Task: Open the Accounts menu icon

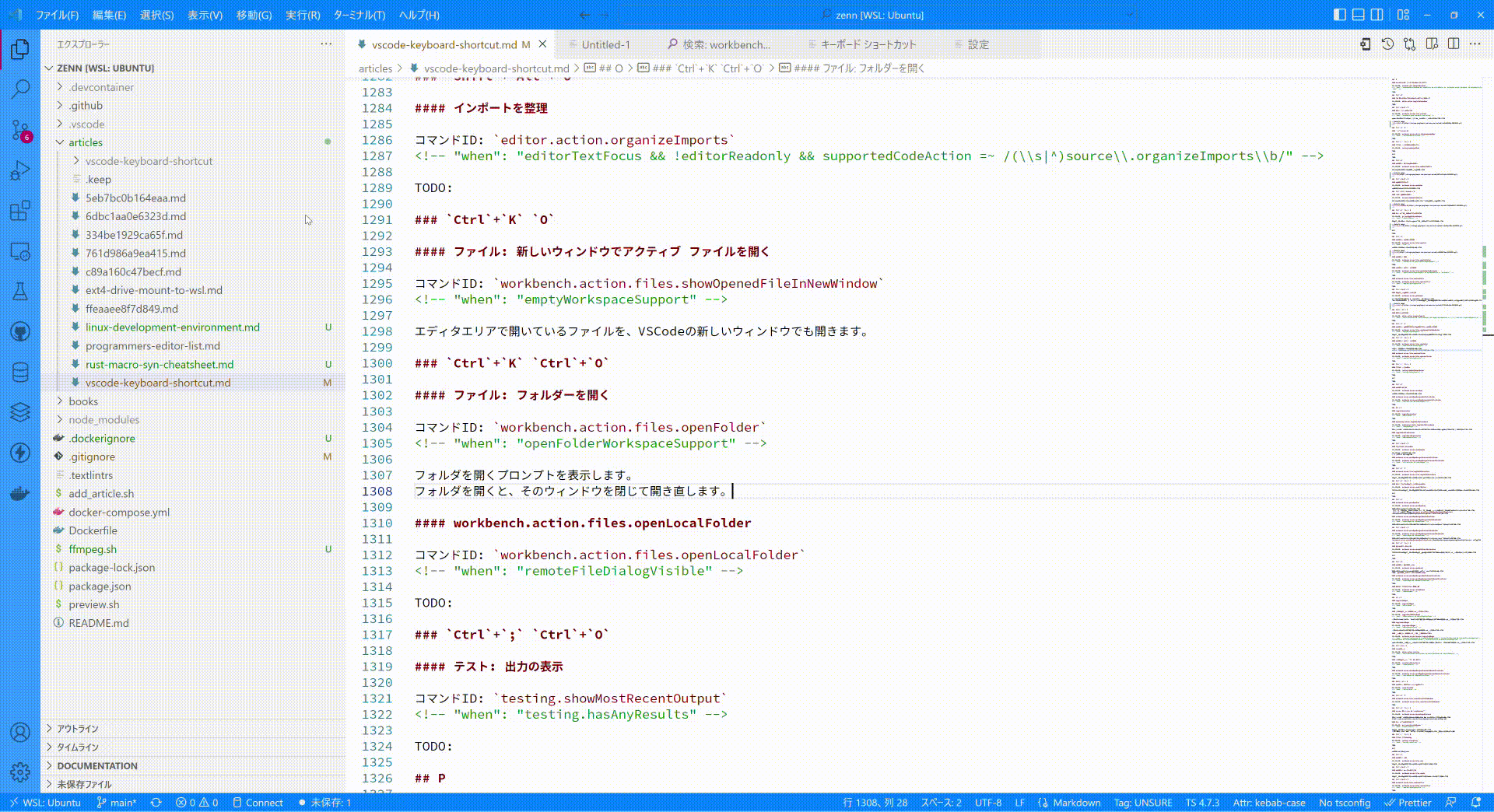Action: pyautogui.click(x=20, y=732)
